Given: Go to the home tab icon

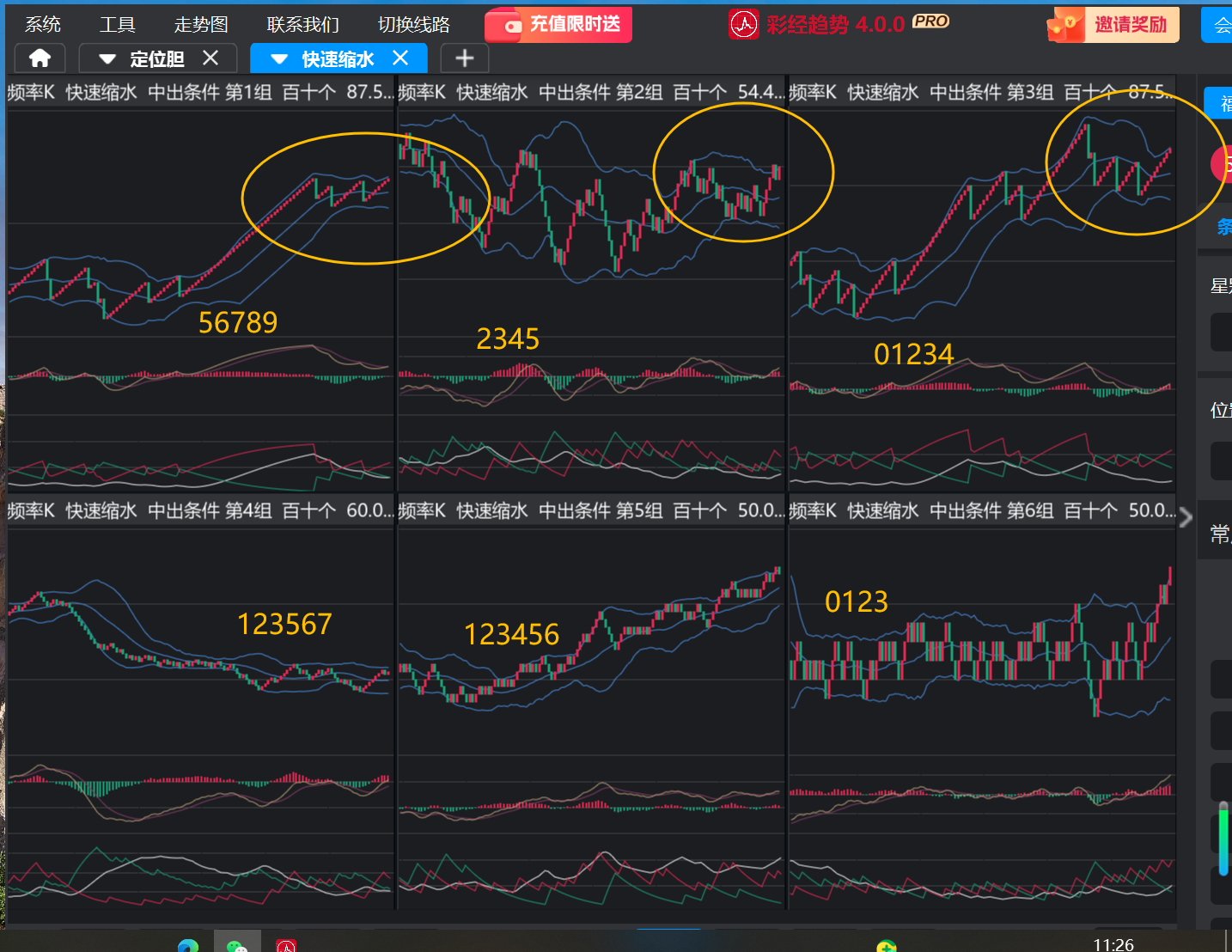Looking at the screenshot, I should coord(40,58).
